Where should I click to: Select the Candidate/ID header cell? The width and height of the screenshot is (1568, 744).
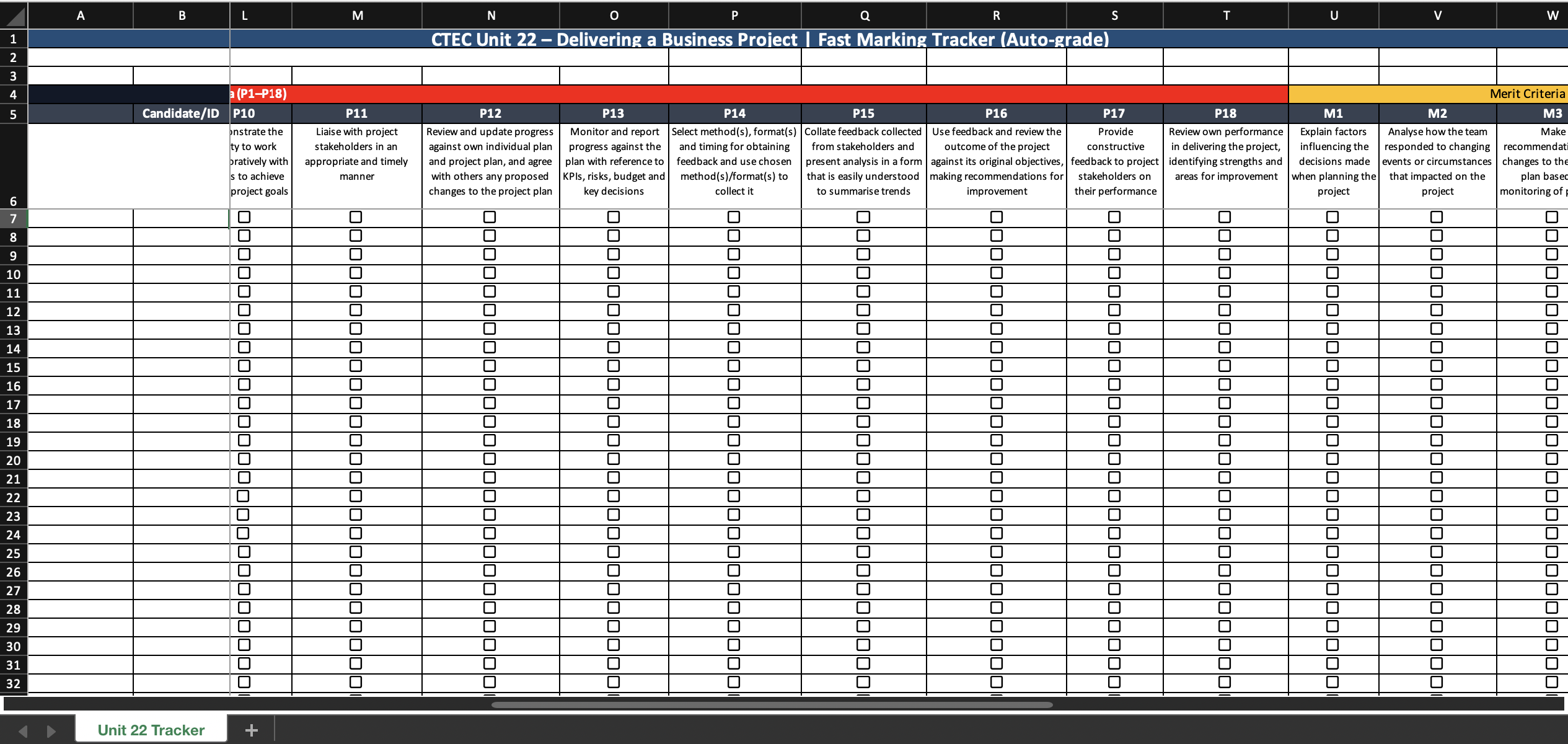point(181,113)
